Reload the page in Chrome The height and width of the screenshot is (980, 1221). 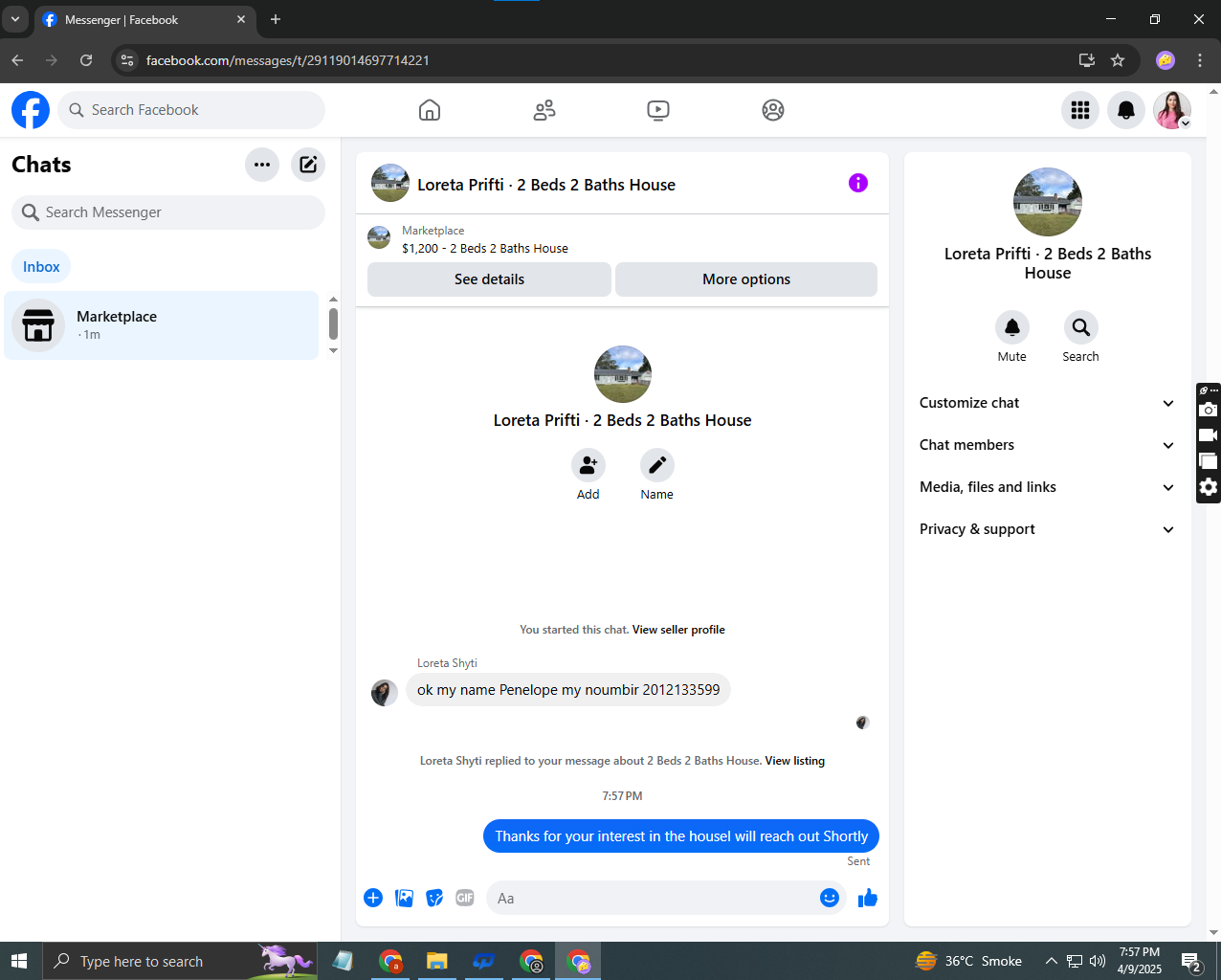click(86, 60)
